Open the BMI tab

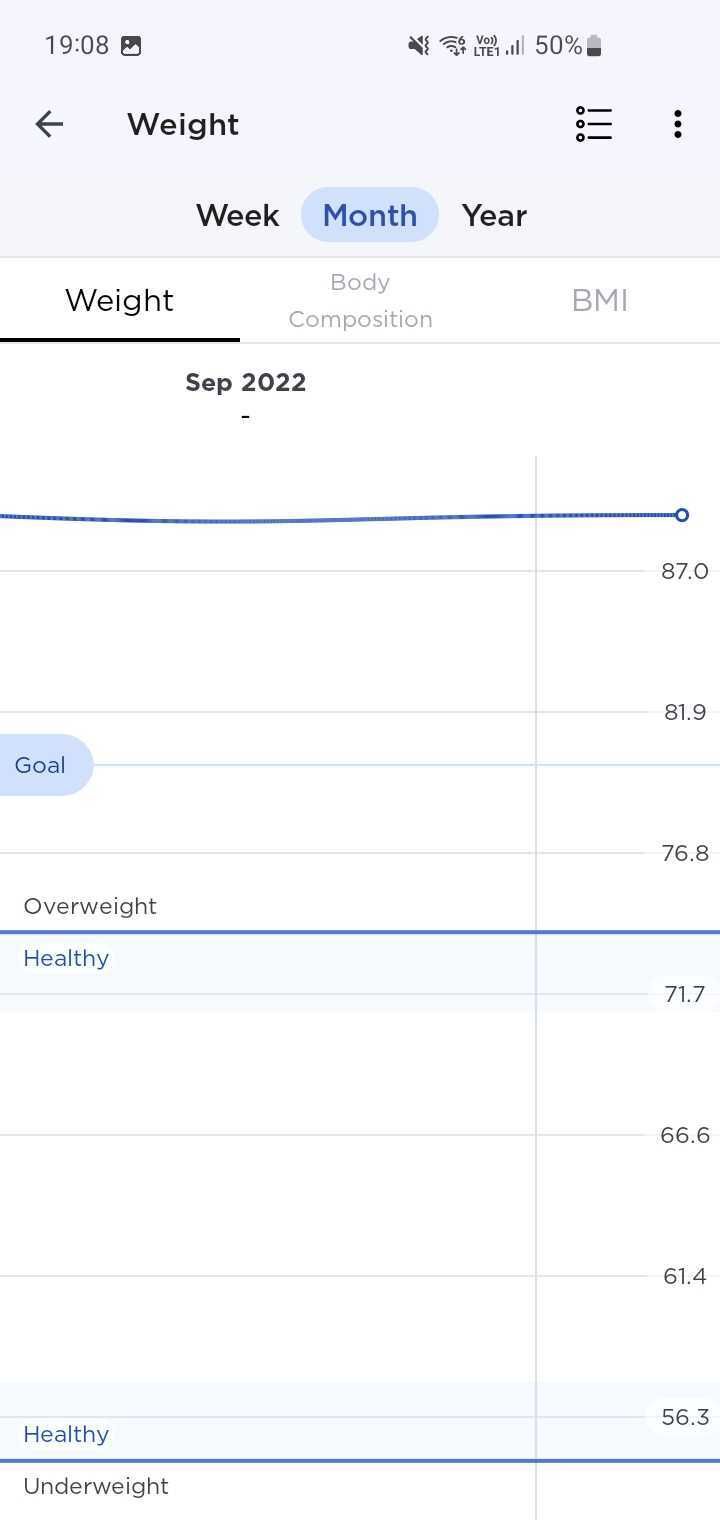pyautogui.click(x=599, y=299)
